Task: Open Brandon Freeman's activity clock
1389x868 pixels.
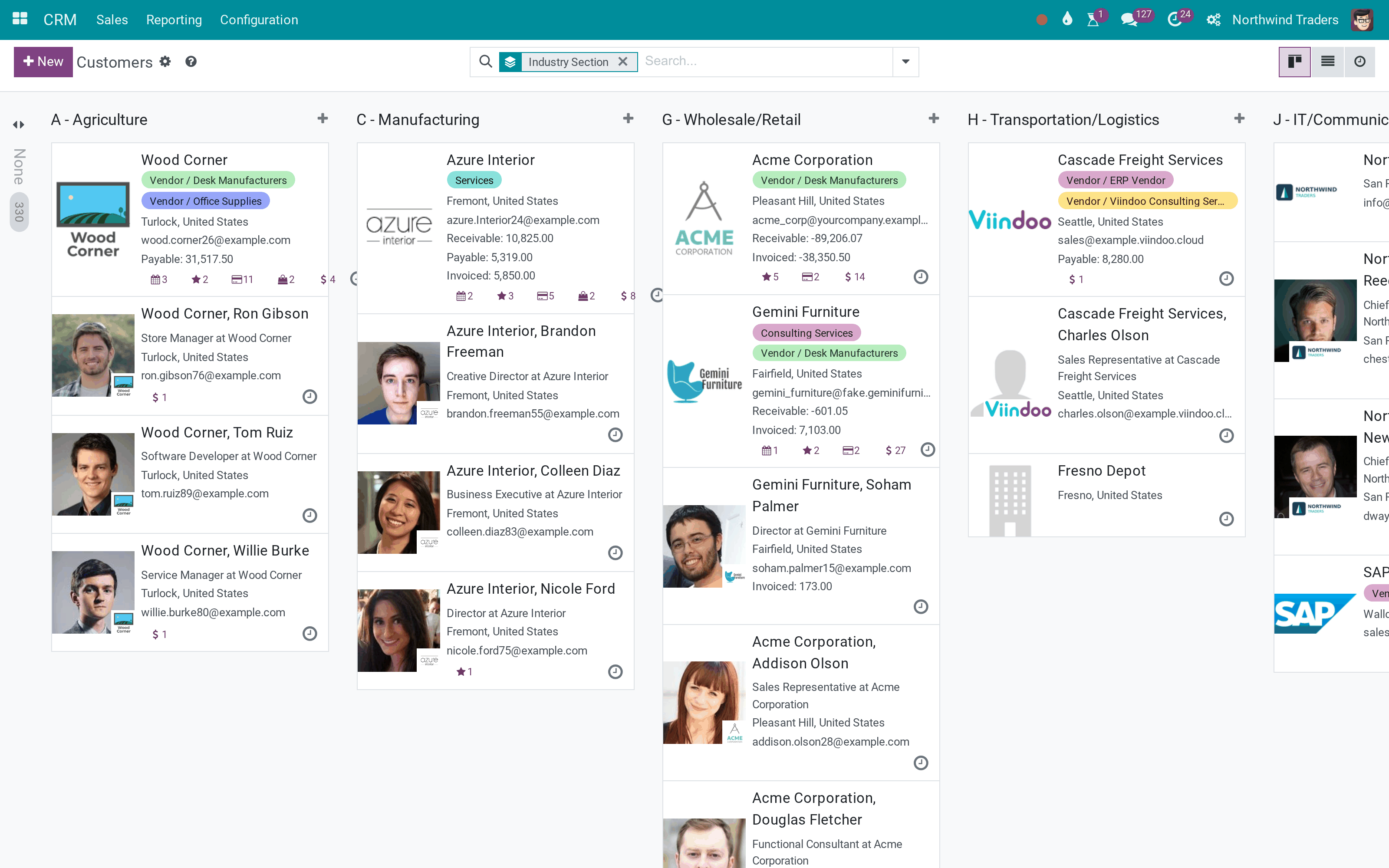Action: click(x=616, y=435)
